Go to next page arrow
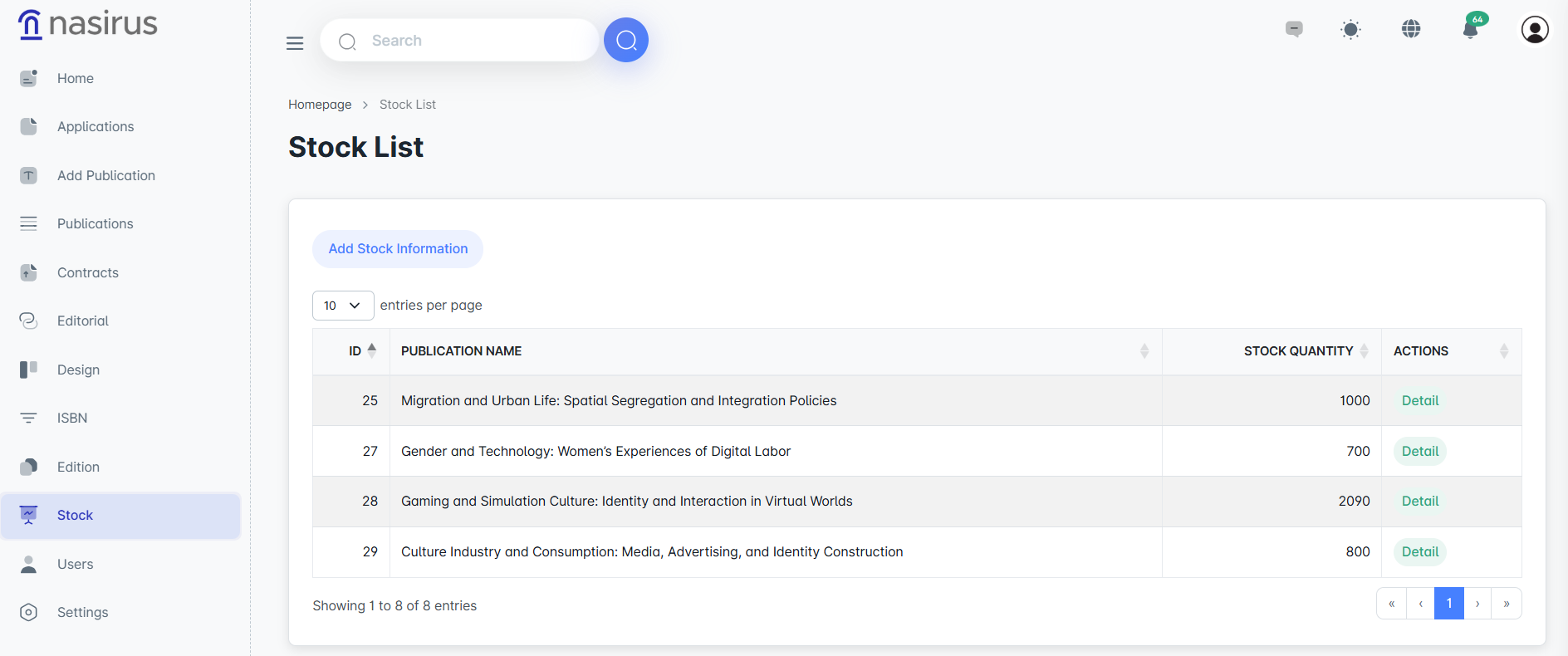 coord(1477,604)
